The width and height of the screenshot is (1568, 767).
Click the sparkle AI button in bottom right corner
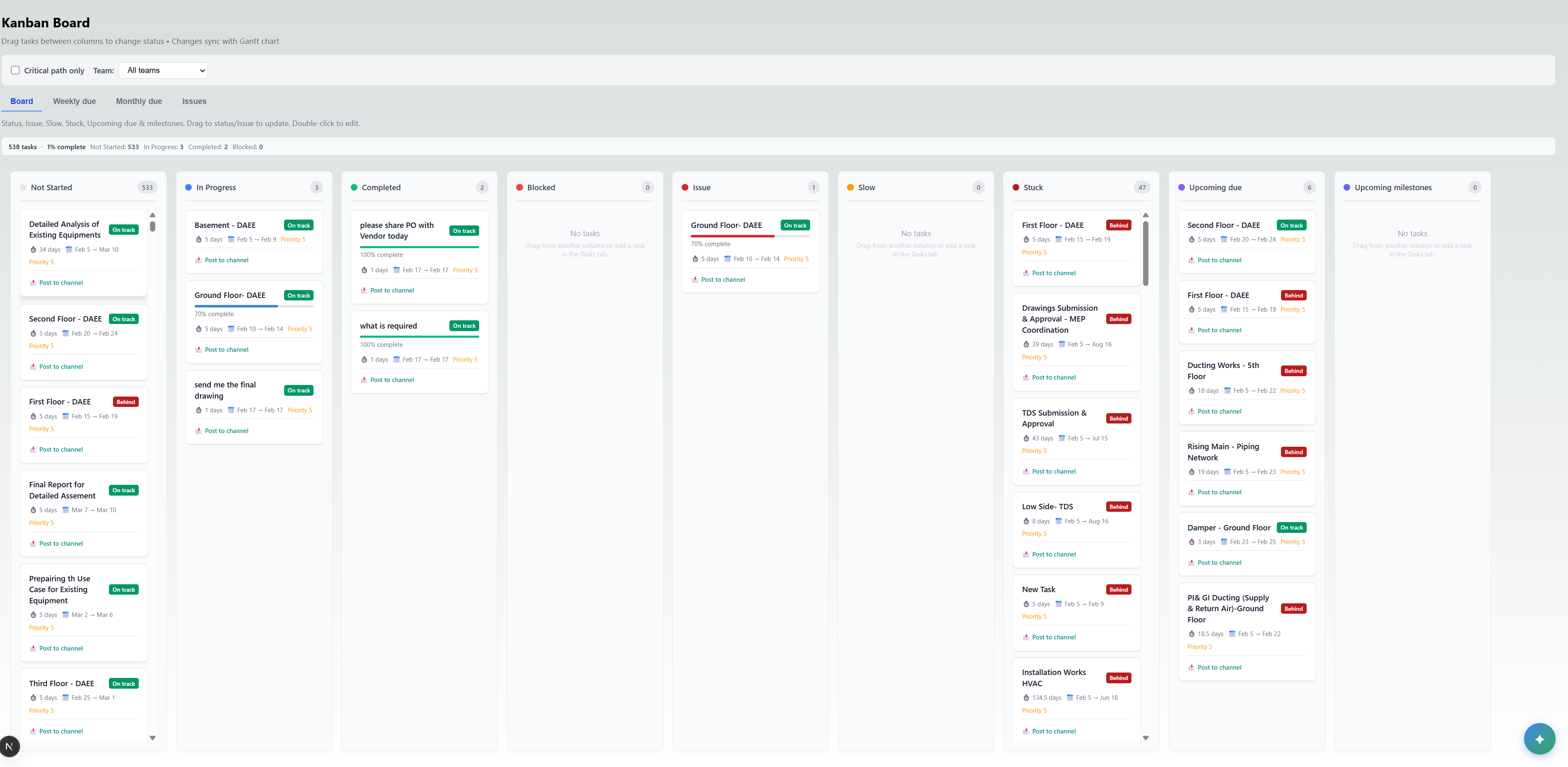coord(1540,738)
